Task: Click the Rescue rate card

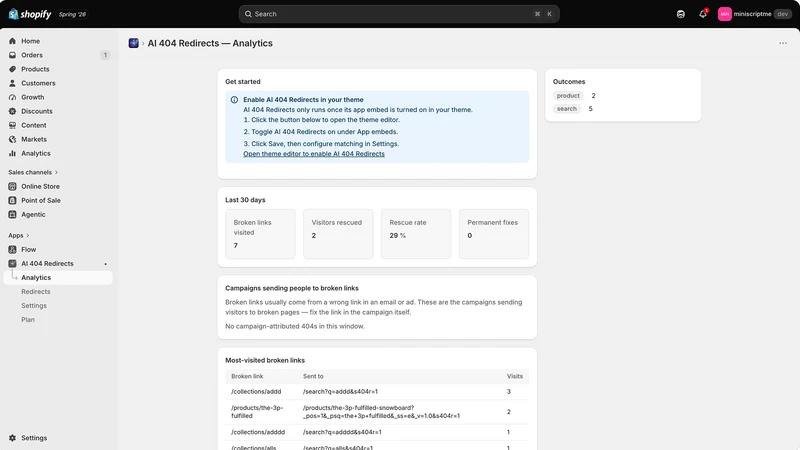Action: [416, 234]
